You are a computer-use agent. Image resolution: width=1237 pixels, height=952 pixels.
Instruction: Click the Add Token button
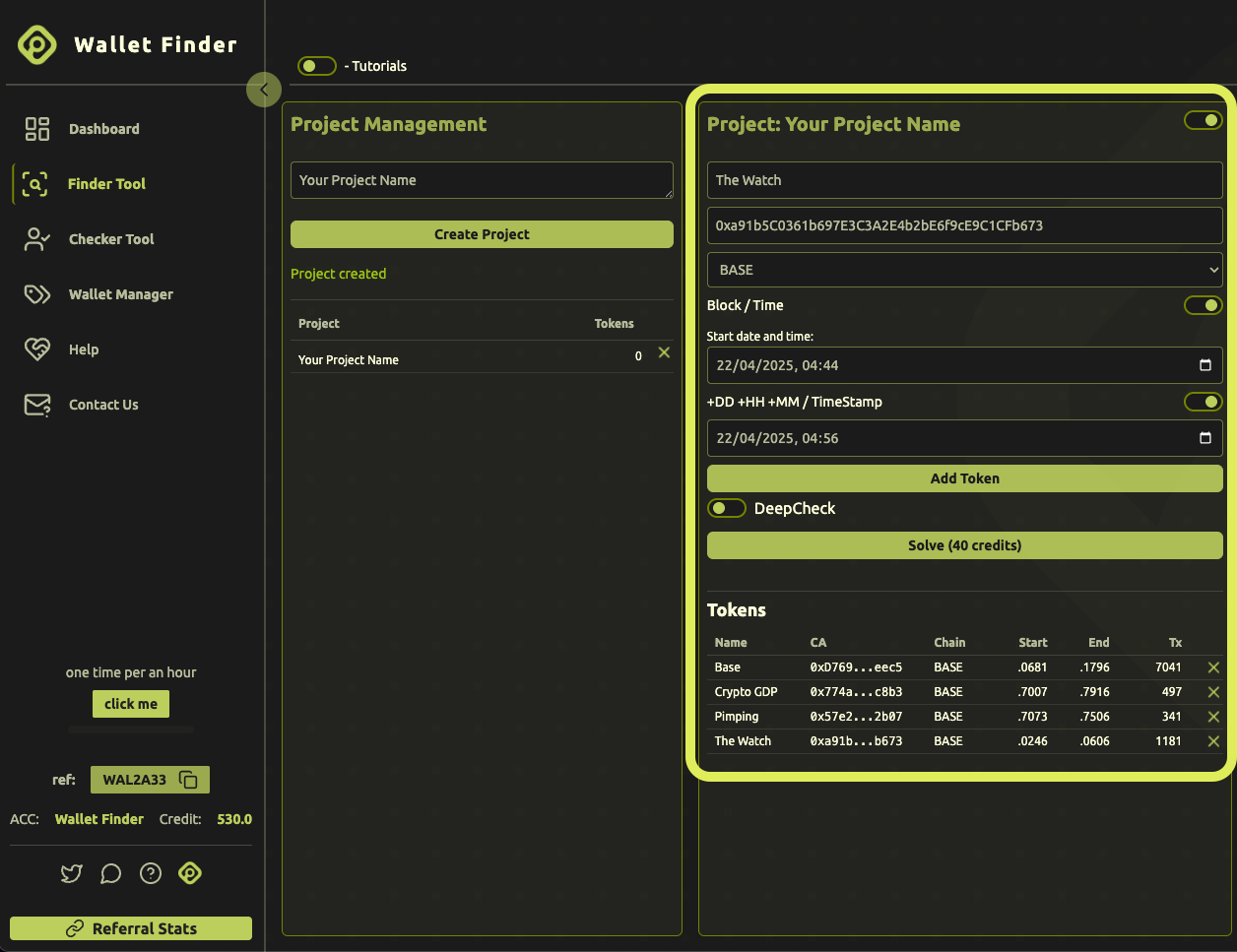(964, 478)
